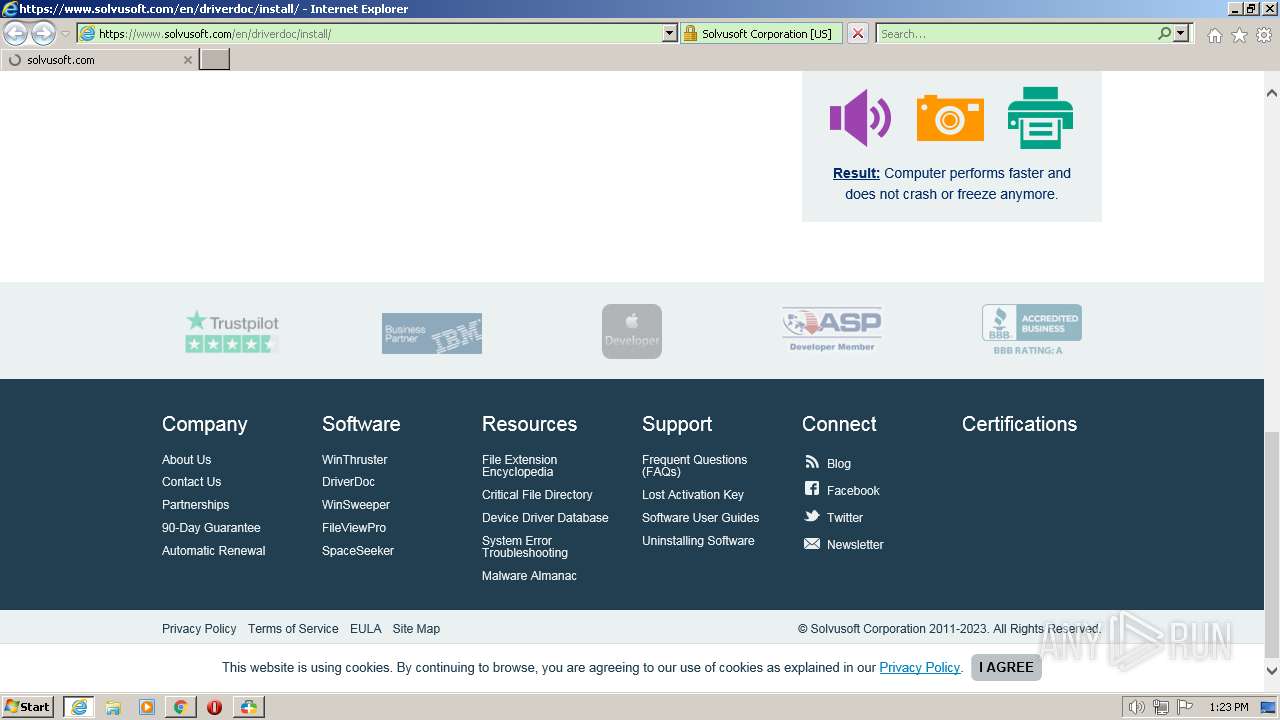Open the SpaceSeeker link
The image size is (1280, 720).
click(x=358, y=551)
